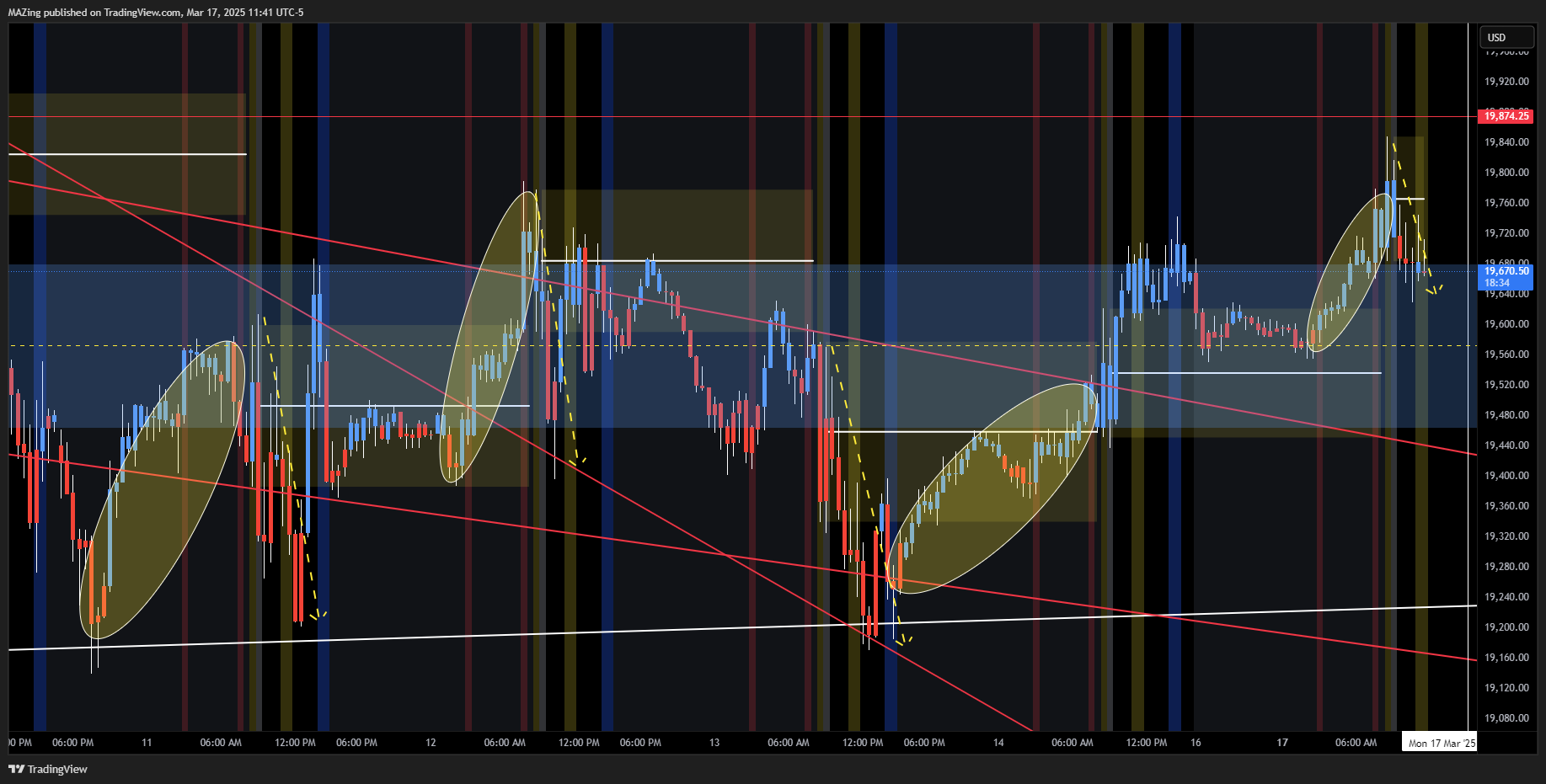1546x784 pixels.
Task: Click the 19,800.00 price axis label
Action: [1506, 173]
